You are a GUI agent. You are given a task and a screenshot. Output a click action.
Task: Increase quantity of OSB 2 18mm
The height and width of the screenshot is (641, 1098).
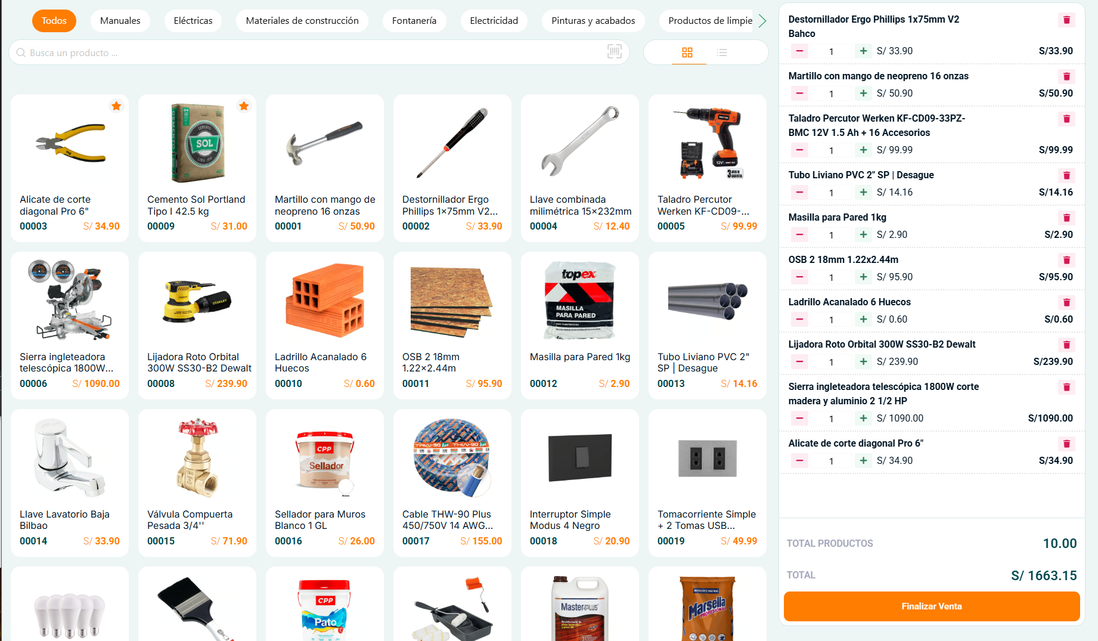(x=863, y=277)
